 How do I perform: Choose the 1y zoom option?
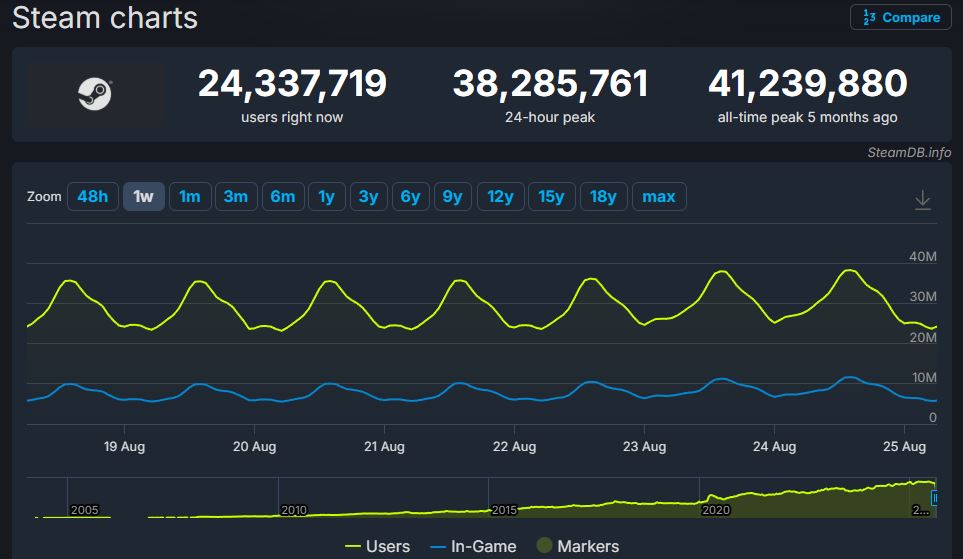tap(326, 197)
